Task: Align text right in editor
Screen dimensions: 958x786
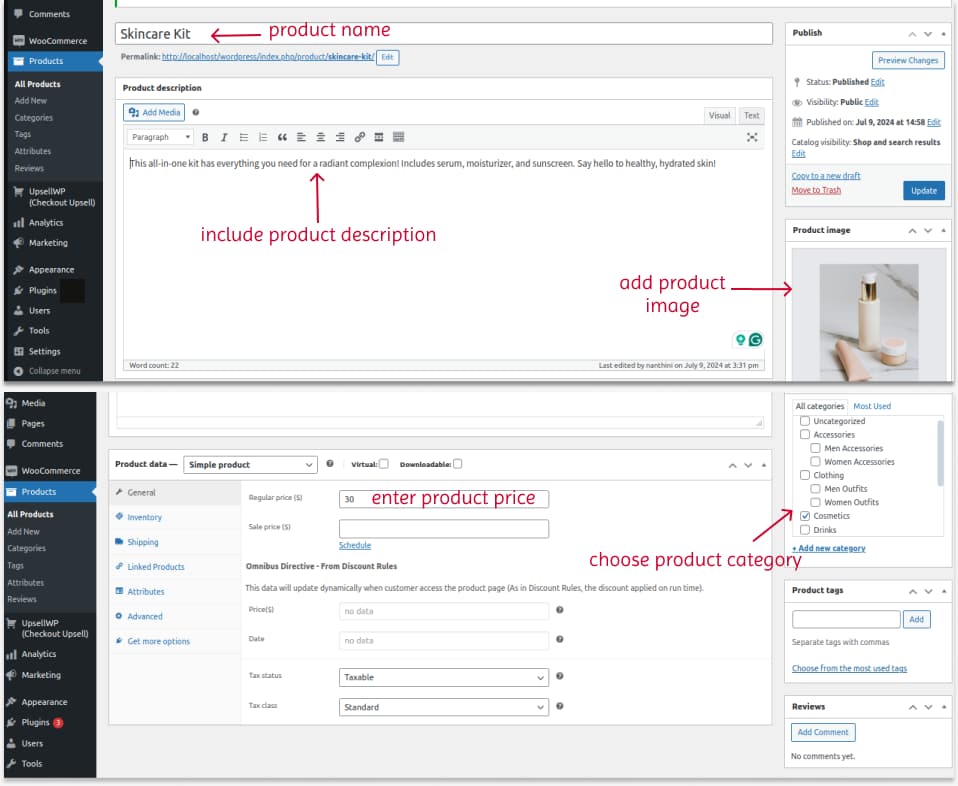Action: [340, 138]
